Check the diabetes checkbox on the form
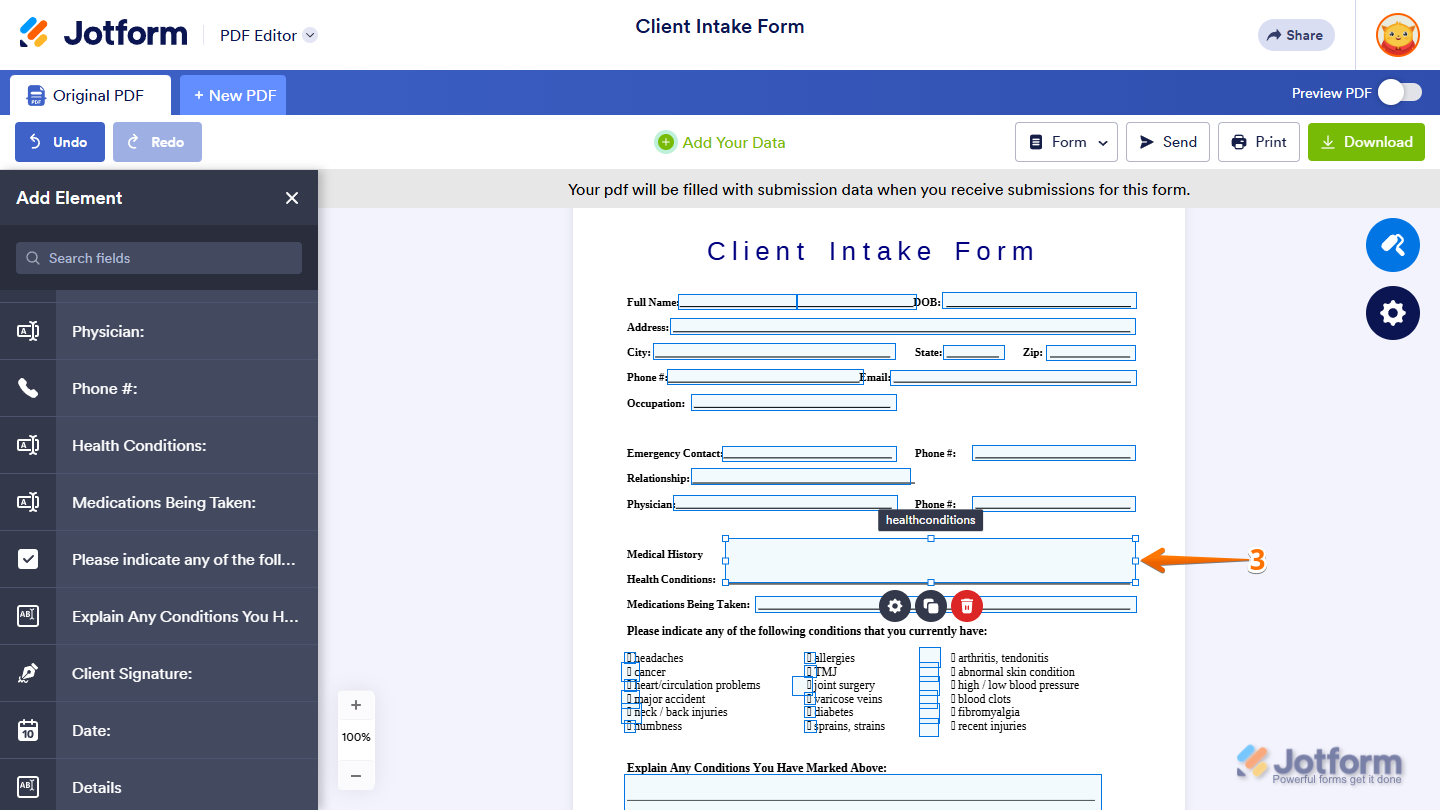This screenshot has height=810, width=1440. [808, 713]
